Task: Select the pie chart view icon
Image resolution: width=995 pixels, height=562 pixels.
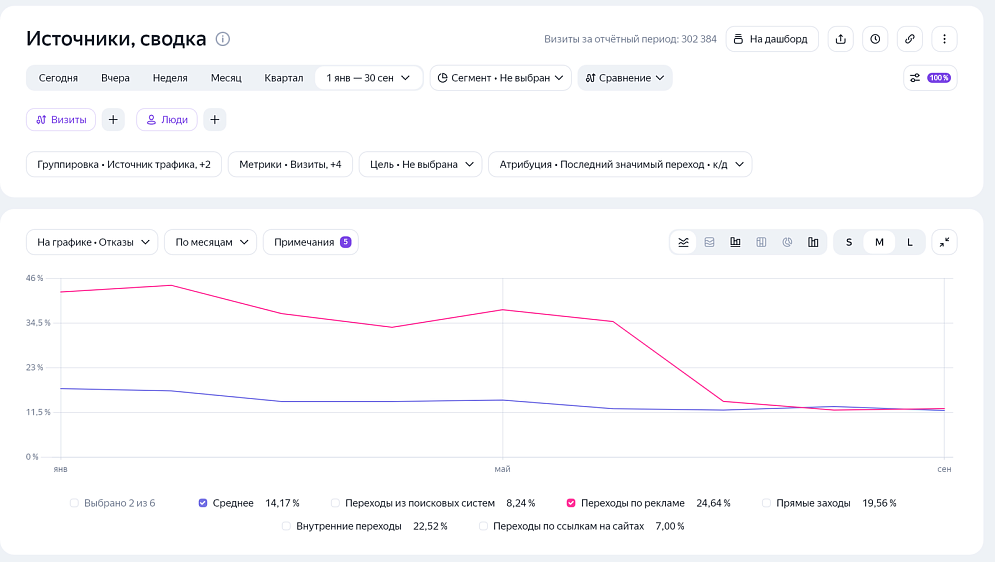Action: coord(787,242)
